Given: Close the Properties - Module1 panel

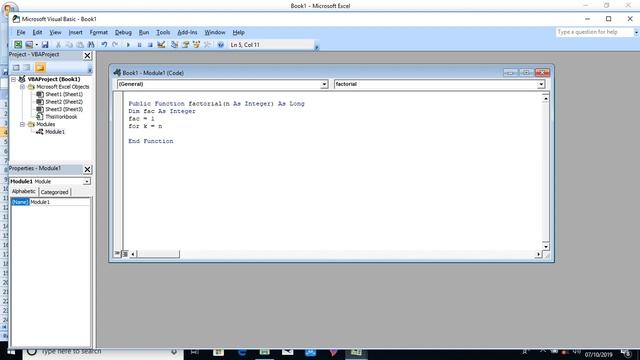Looking at the screenshot, I should [x=87, y=169].
